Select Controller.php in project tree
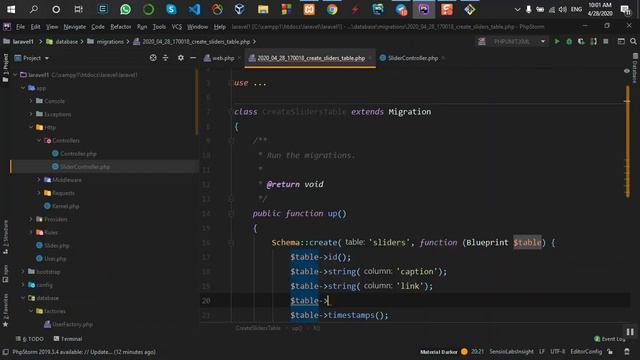Screen dimensions: 640x360 tap(78, 153)
